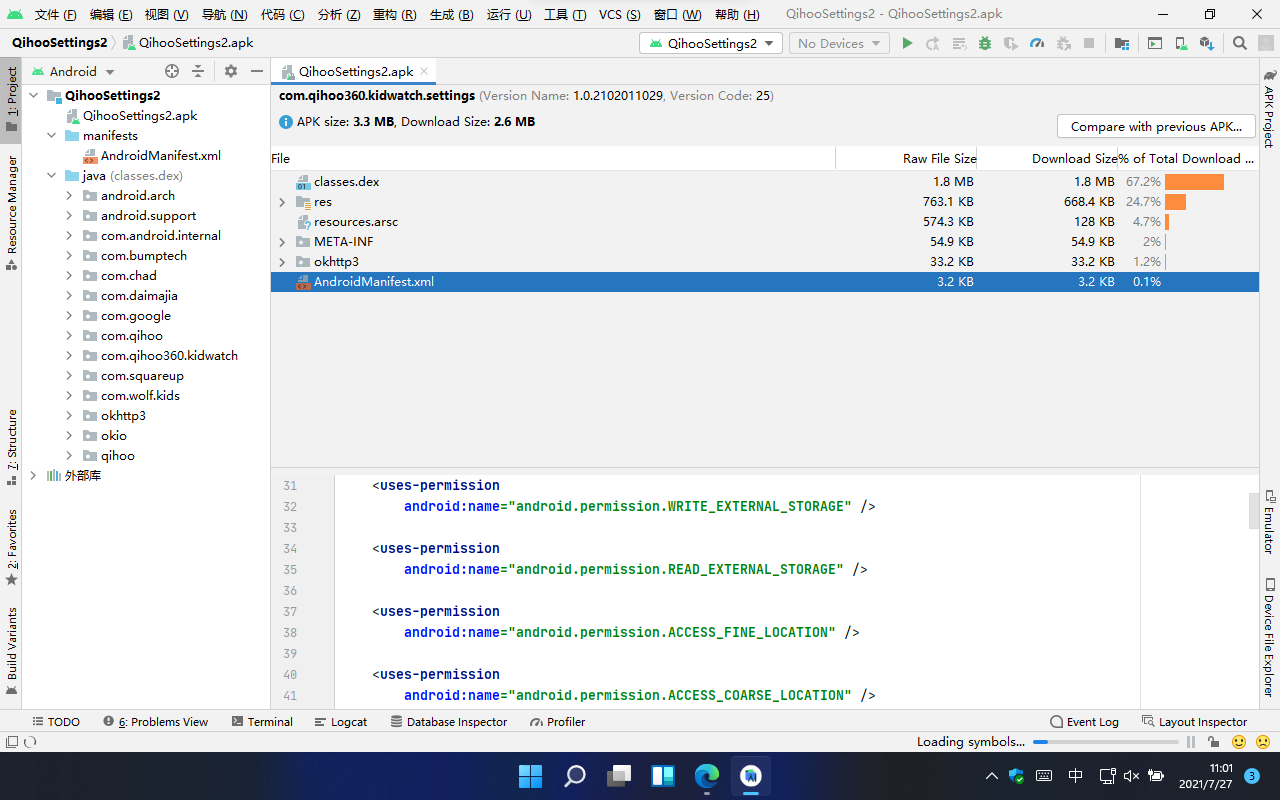Click the Search Everywhere magnifier icon
This screenshot has height=800, width=1280.
tap(1240, 43)
